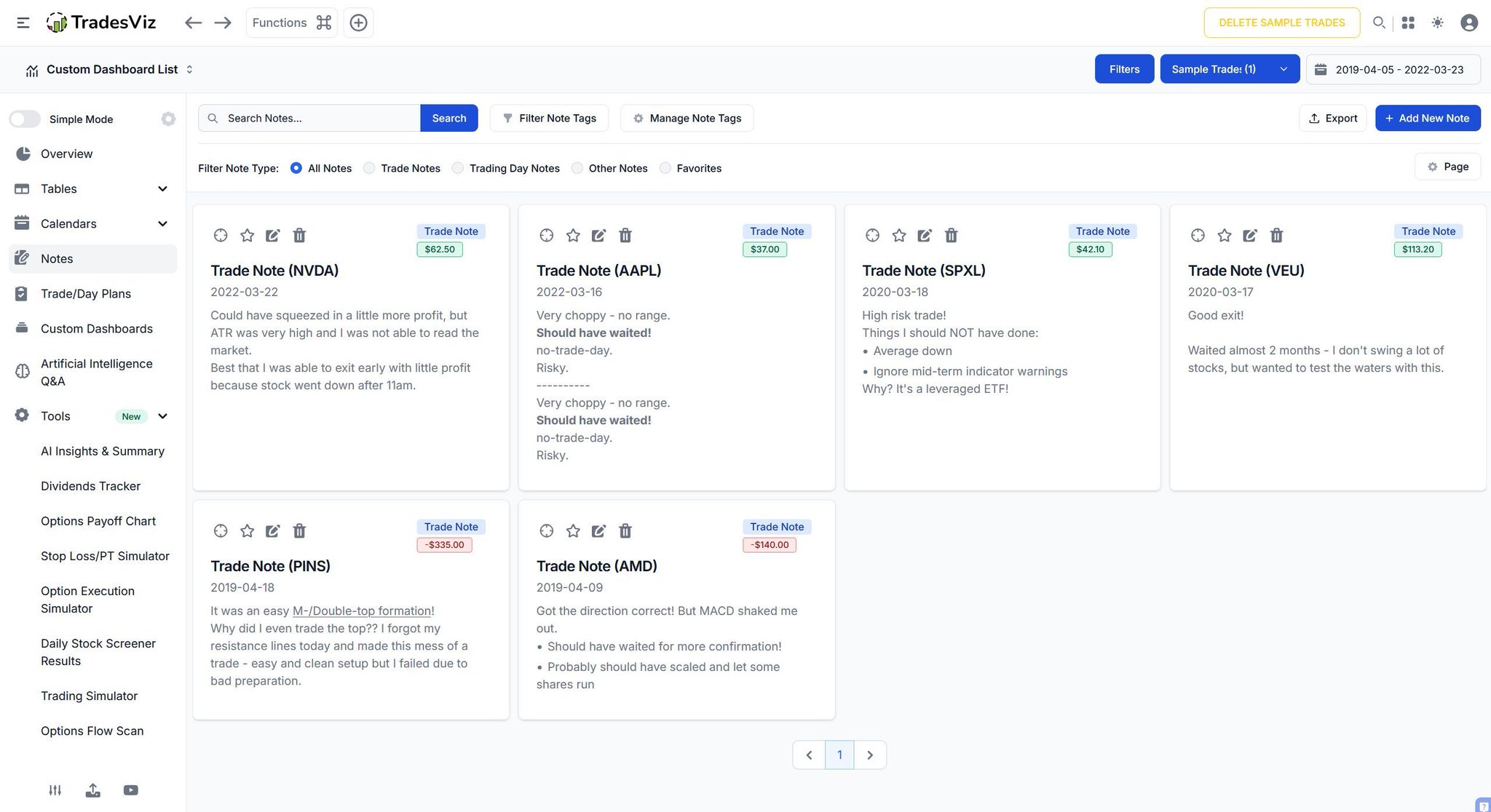Viewport: 1491px width, 812px height.
Task: Select Trade Notes filter radio button
Action: pyautogui.click(x=370, y=168)
